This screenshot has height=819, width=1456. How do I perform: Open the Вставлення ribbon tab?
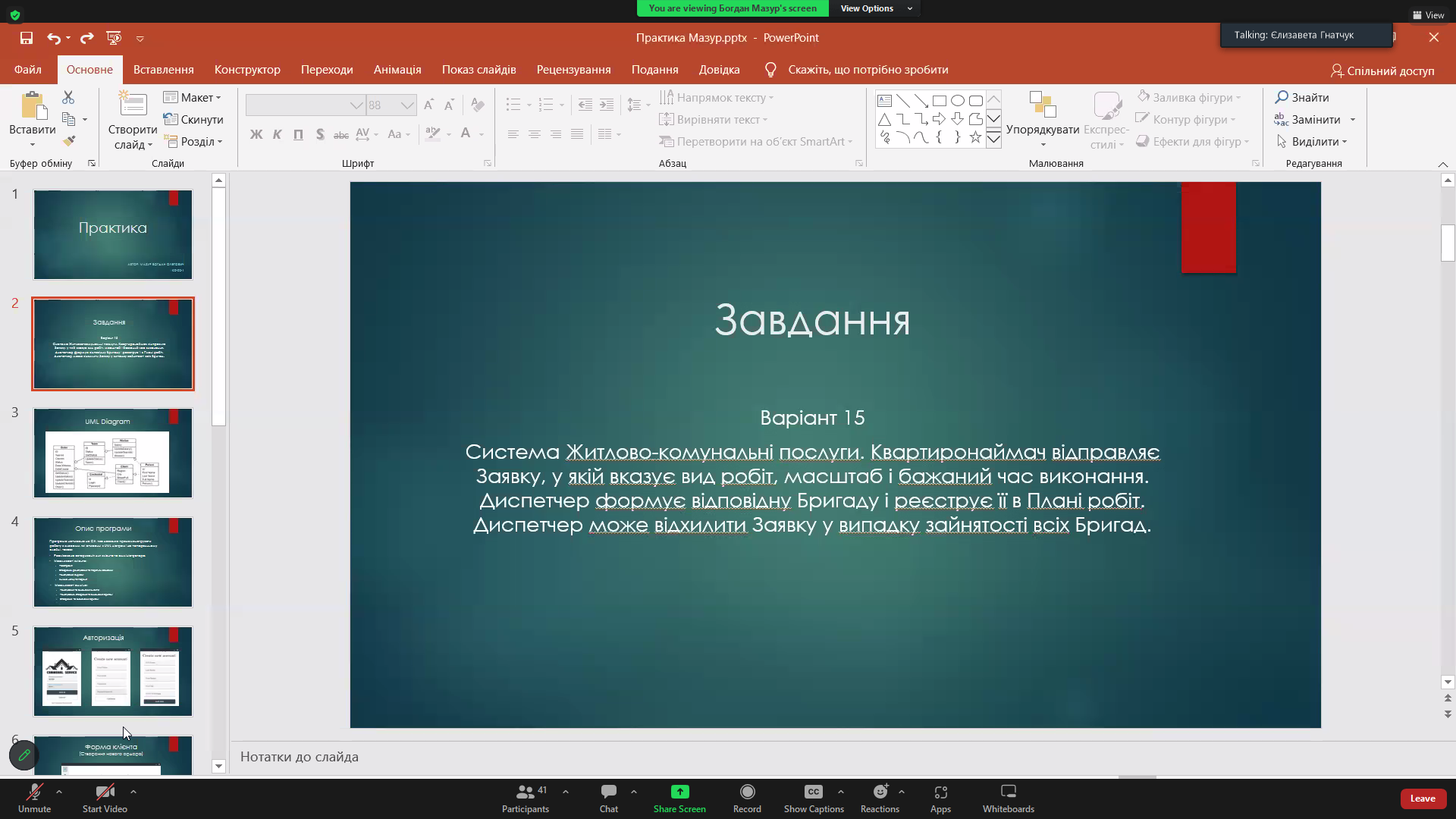tap(163, 70)
